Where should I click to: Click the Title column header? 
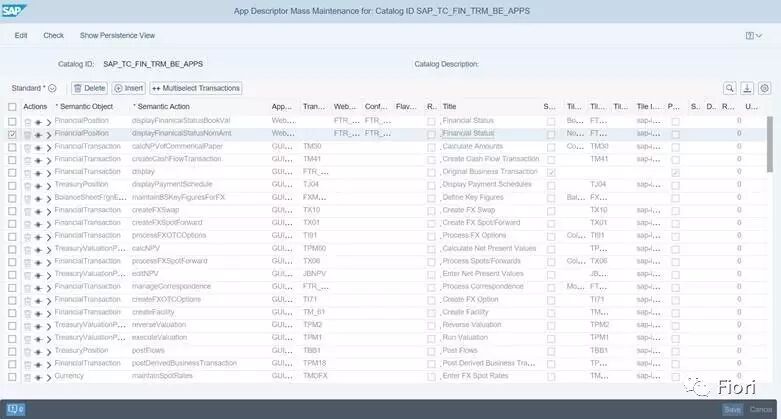click(449, 107)
